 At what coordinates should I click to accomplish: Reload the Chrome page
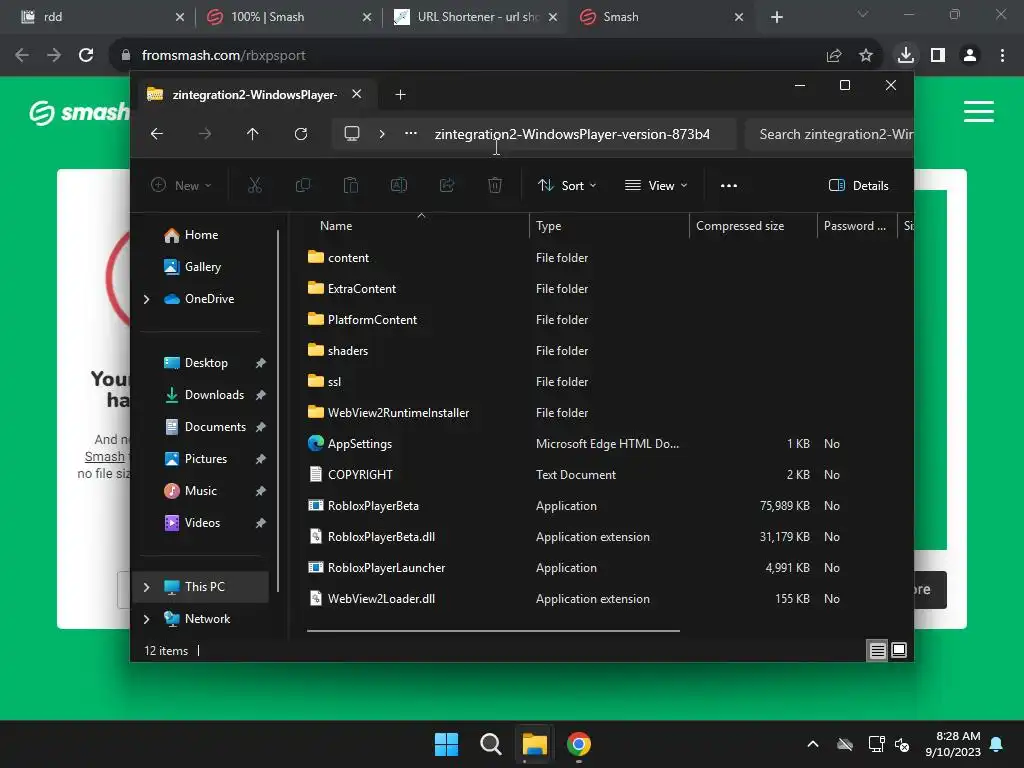(x=86, y=56)
